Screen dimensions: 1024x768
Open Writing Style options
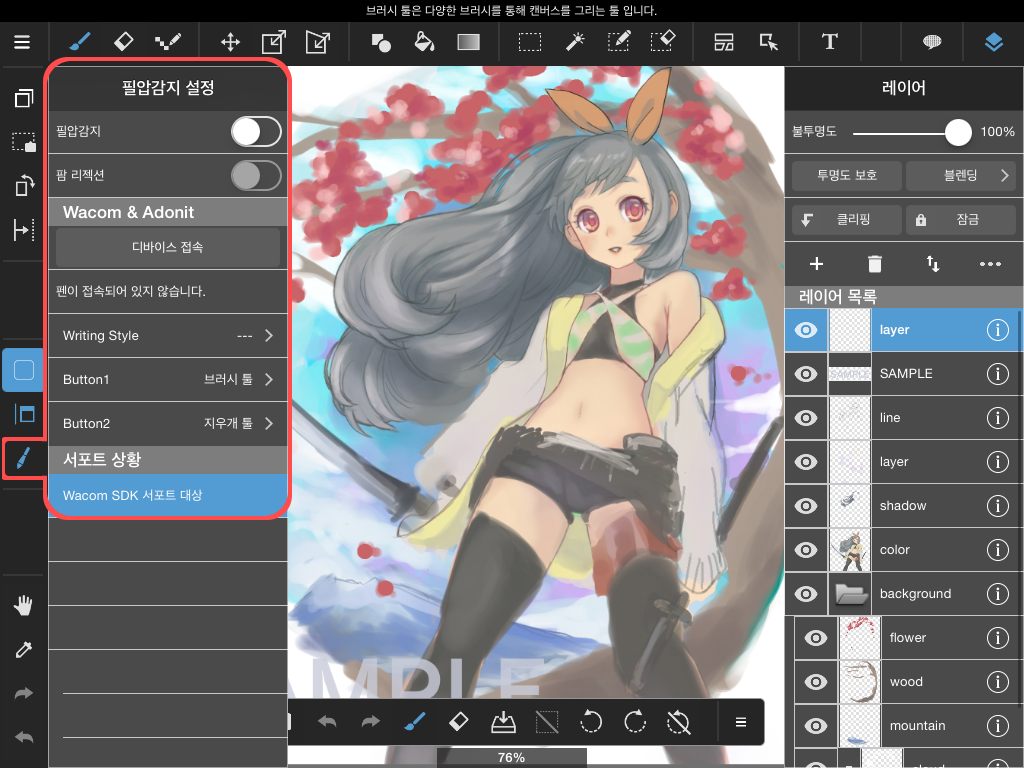(168, 336)
